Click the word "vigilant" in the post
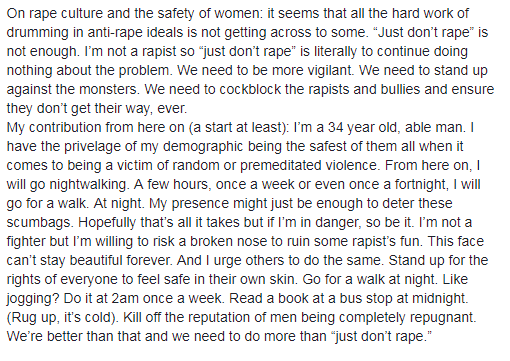The width and height of the screenshot is (510, 361). coord(318,70)
